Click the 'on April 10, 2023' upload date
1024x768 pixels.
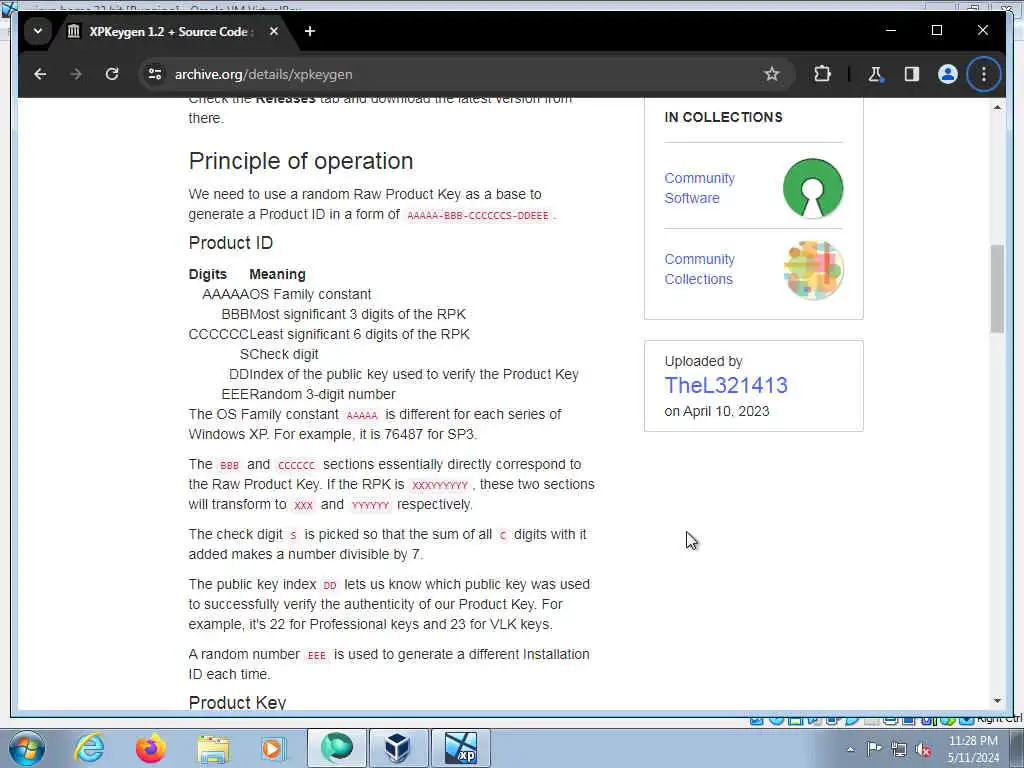pyautogui.click(x=716, y=411)
